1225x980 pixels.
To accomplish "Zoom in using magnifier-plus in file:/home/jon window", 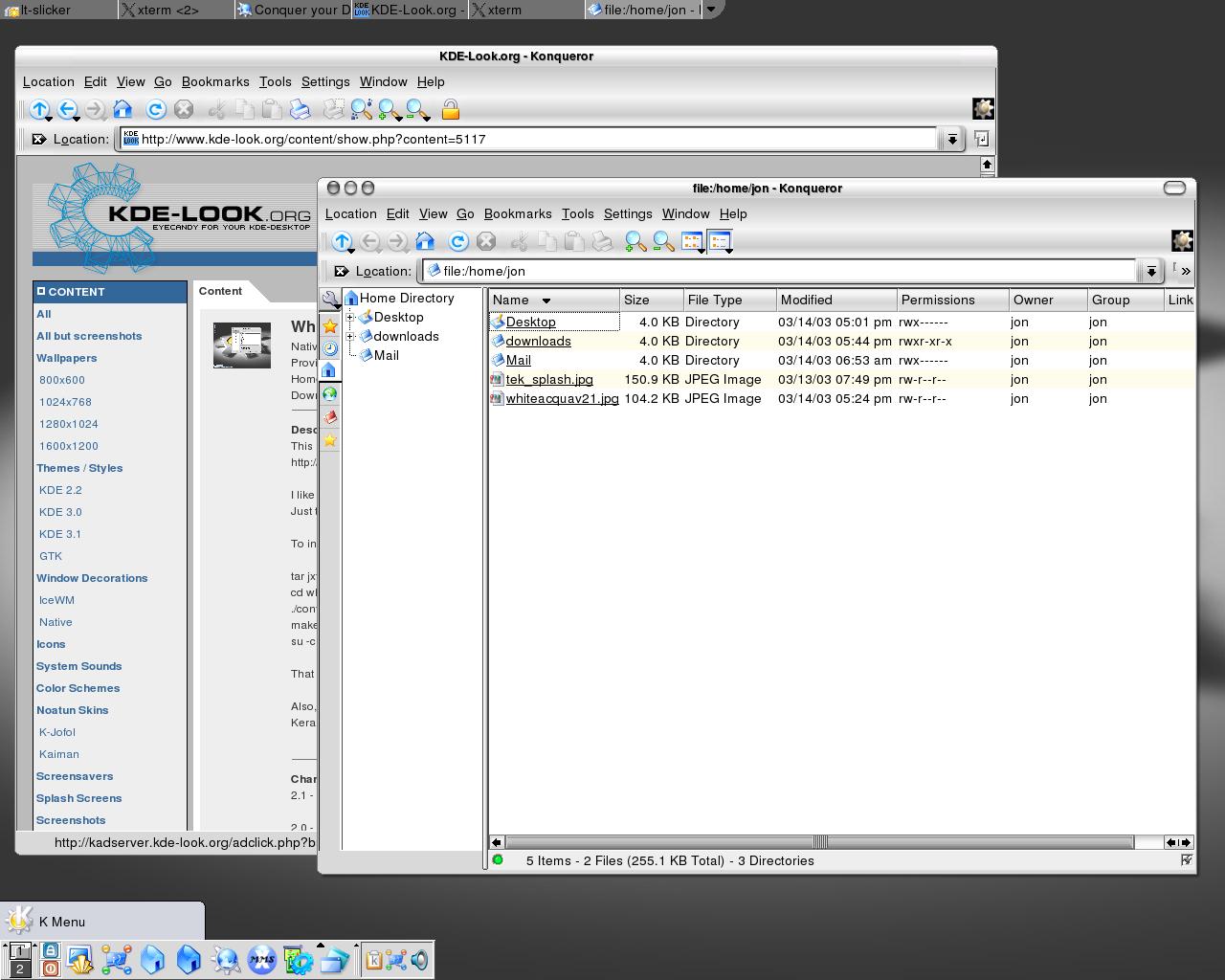I will pyautogui.click(x=635, y=241).
